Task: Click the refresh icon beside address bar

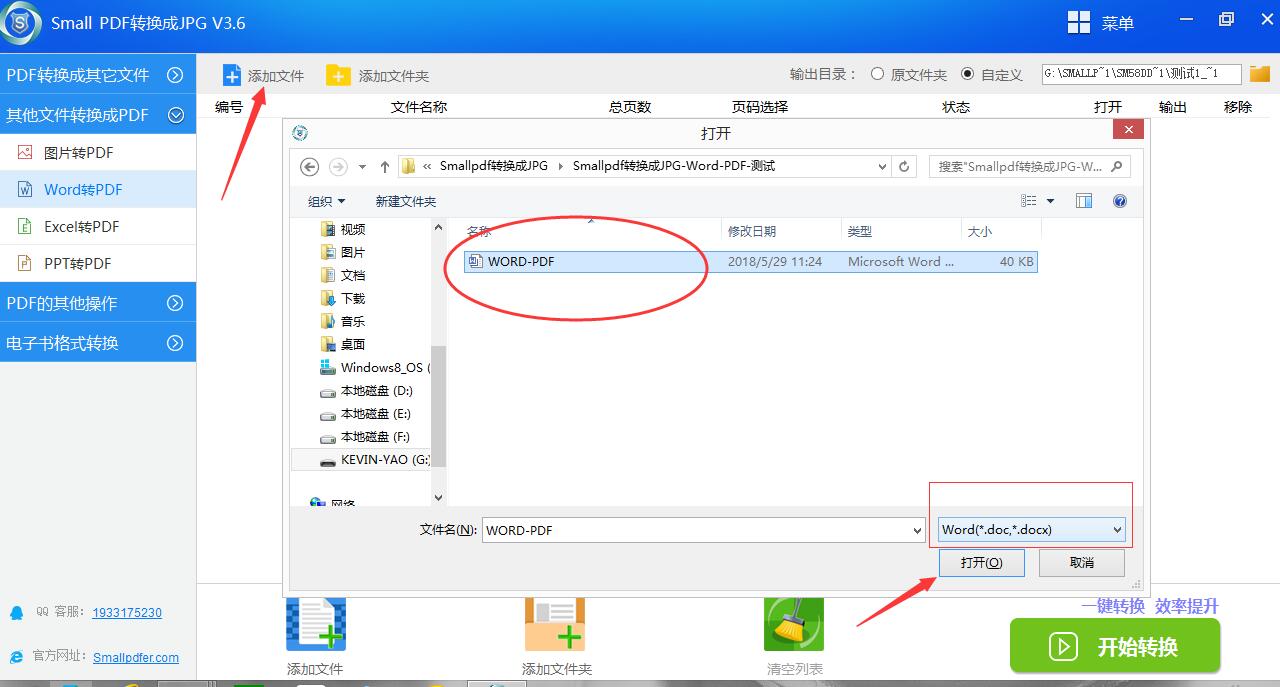Action: pos(905,167)
